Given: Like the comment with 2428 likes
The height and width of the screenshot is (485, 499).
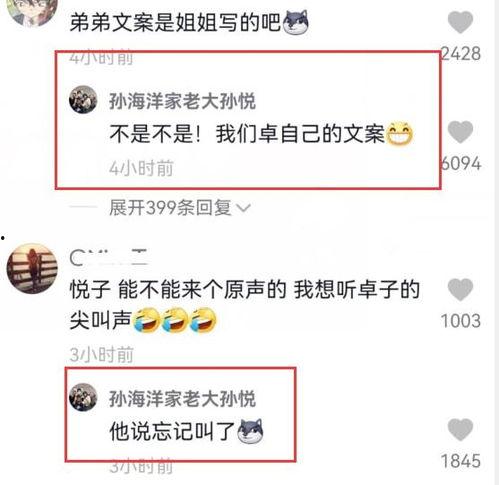Looking at the screenshot, I should [x=460, y=22].
